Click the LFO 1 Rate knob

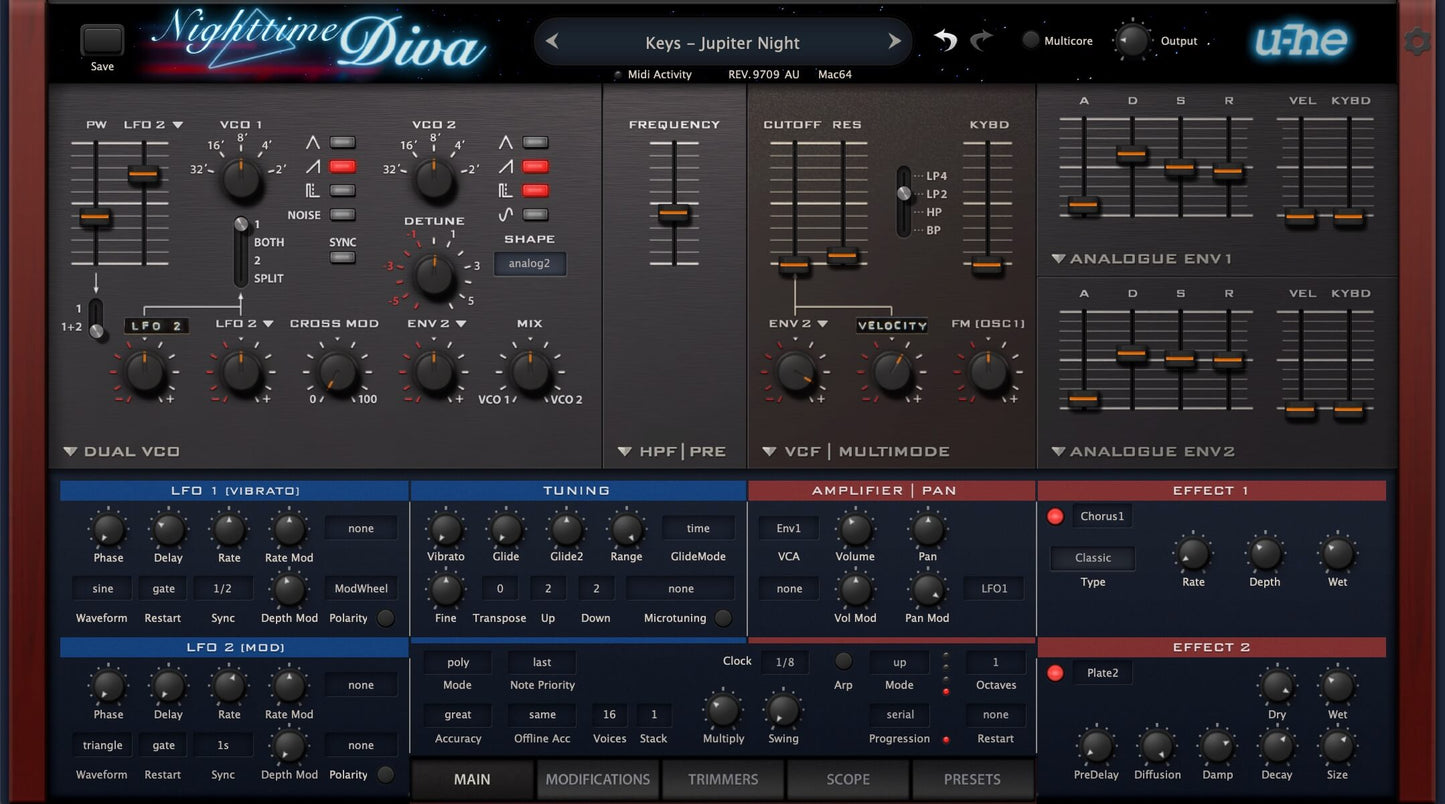point(229,530)
